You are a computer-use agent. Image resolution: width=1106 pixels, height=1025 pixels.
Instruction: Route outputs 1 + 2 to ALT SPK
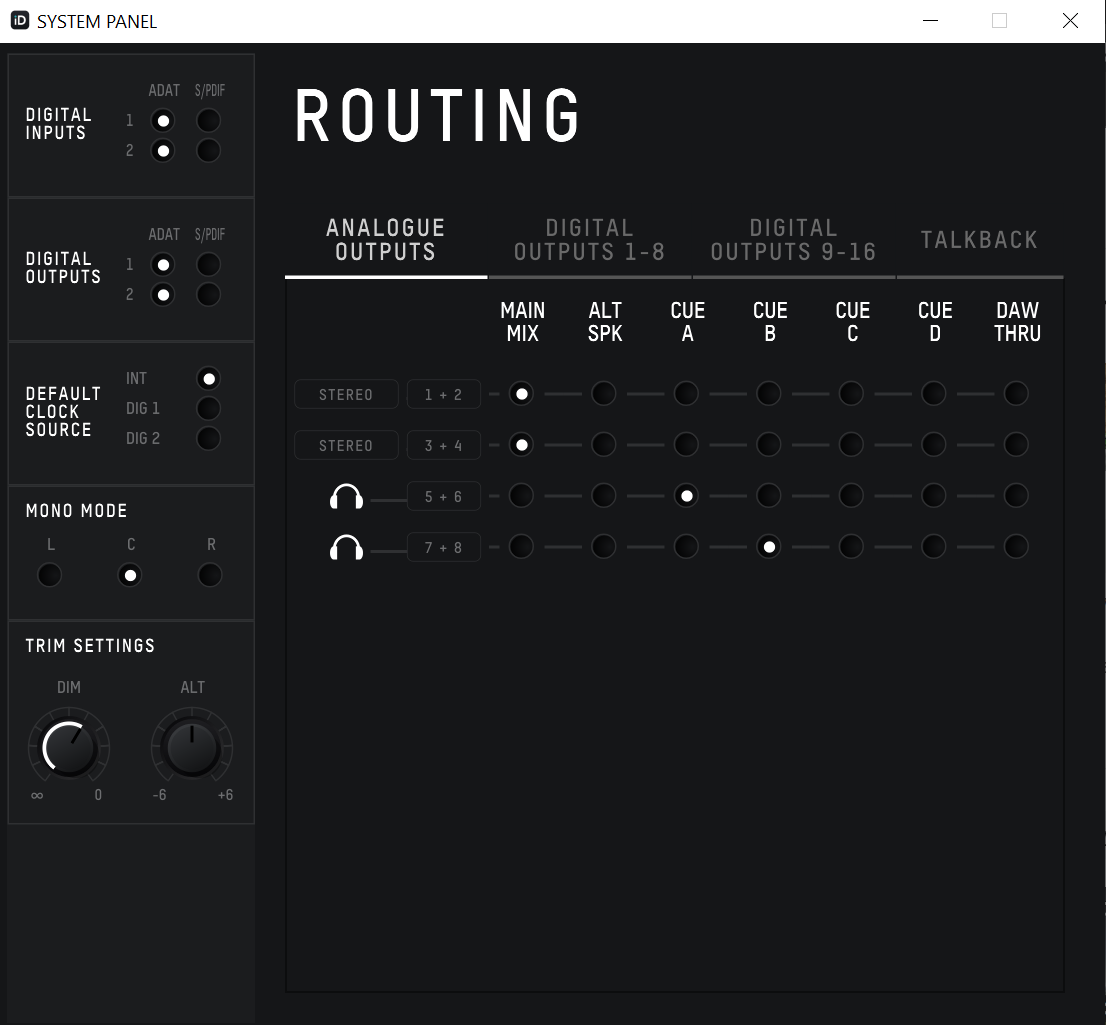(x=604, y=394)
